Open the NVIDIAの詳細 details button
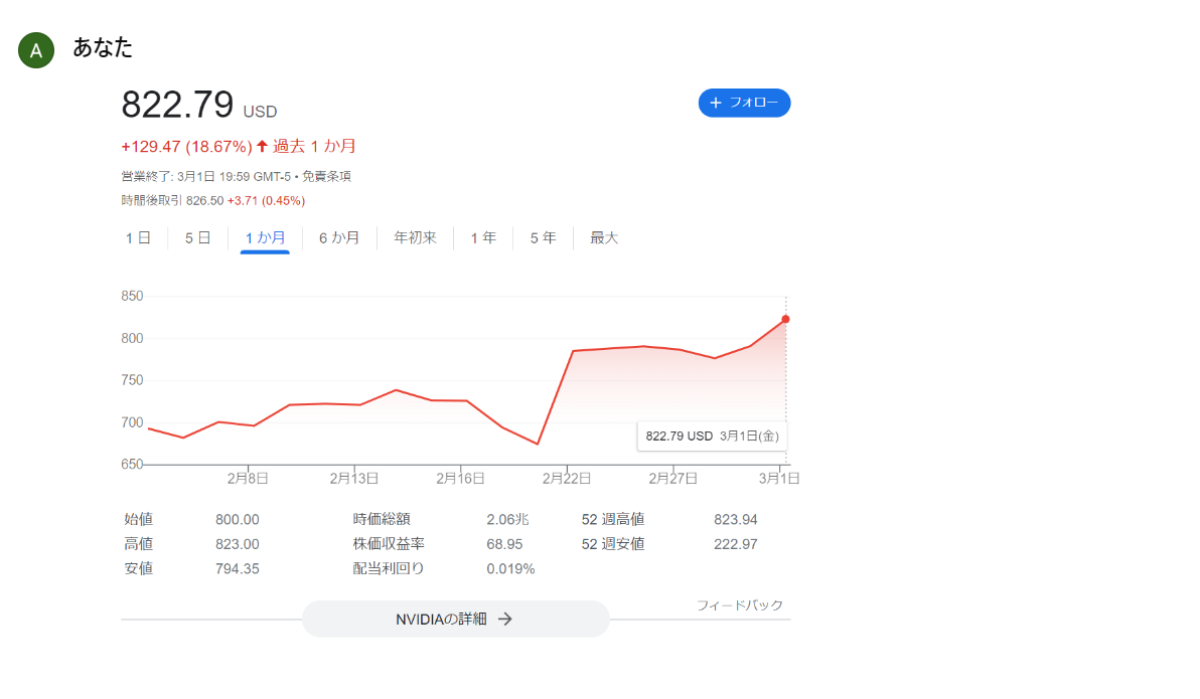This screenshot has height=699, width=1200. (x=455, y=619)
